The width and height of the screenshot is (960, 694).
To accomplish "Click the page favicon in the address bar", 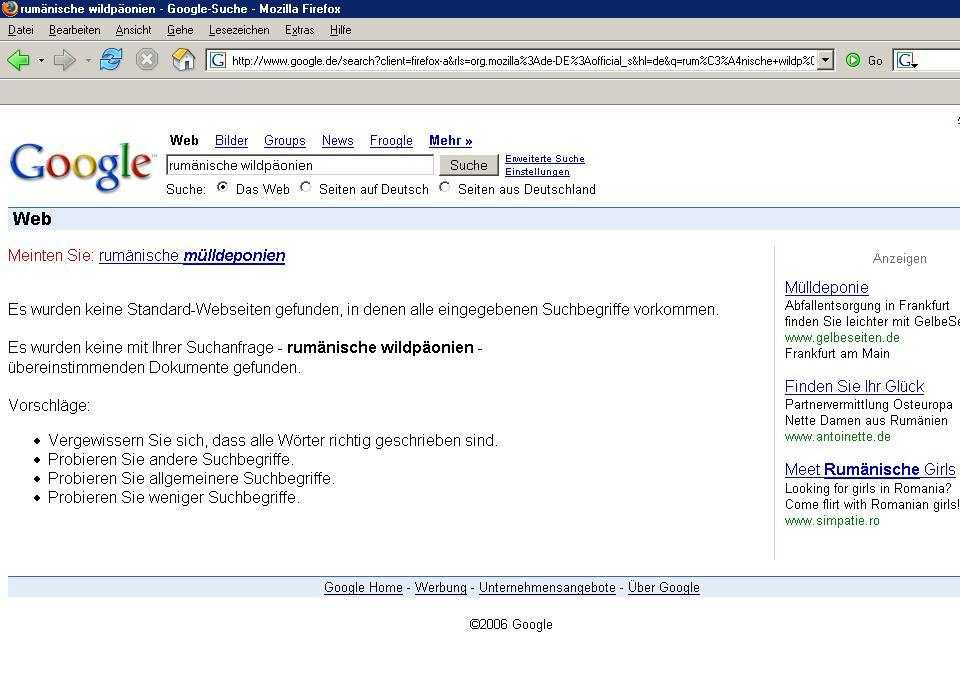I will pos(218,60).
